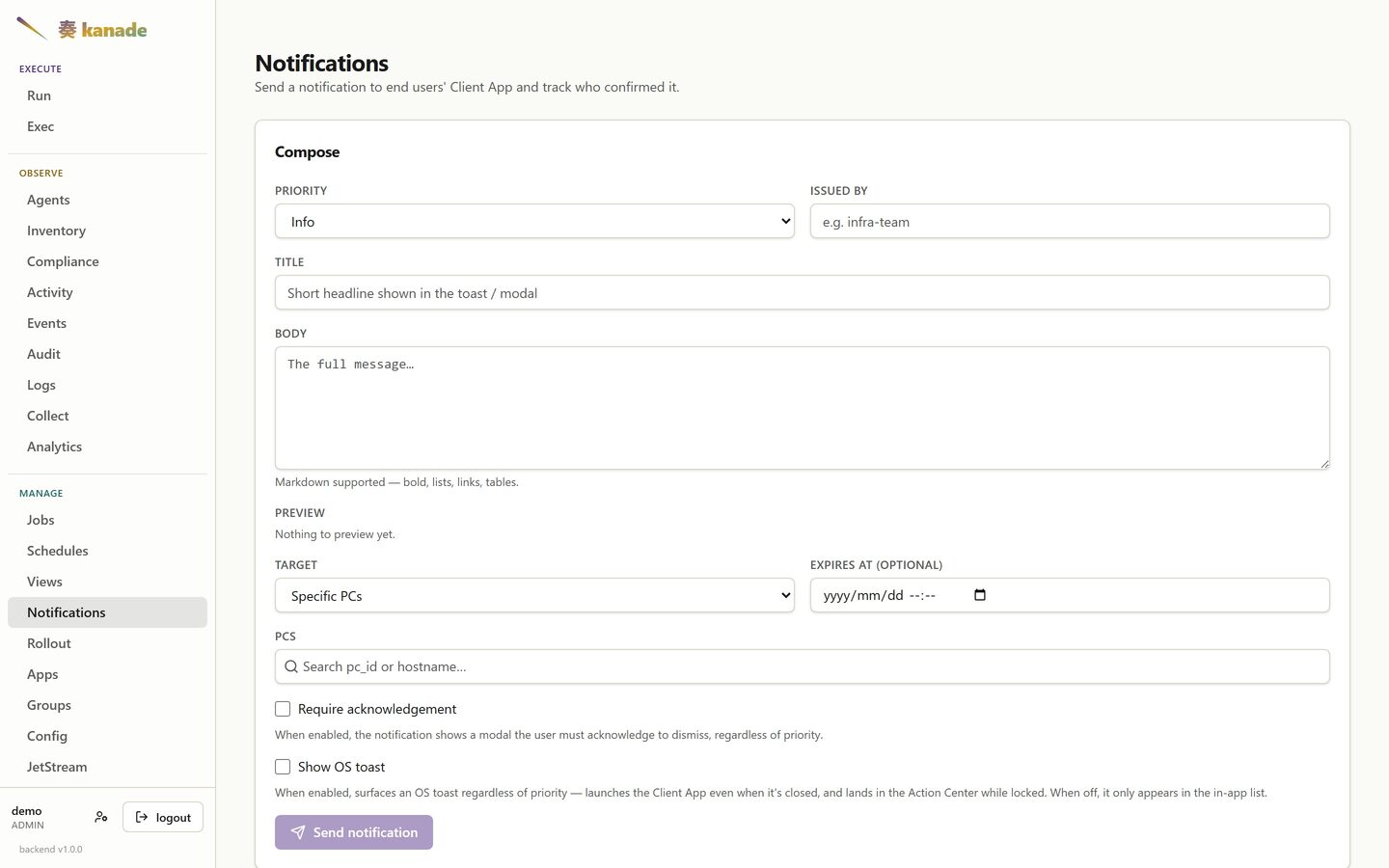View Logs from the sidebar
This screenshot has width=1389, height=868.
click(107, 385)
